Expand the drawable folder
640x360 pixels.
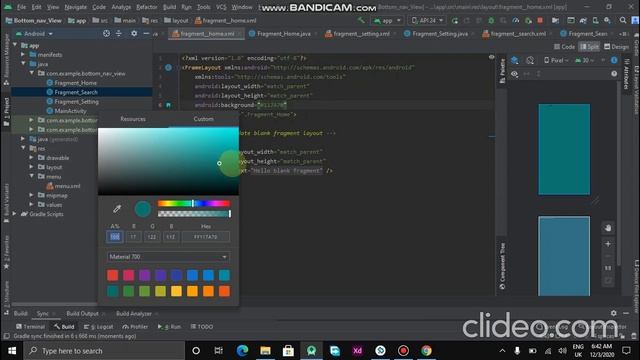(x=31, y=158)
